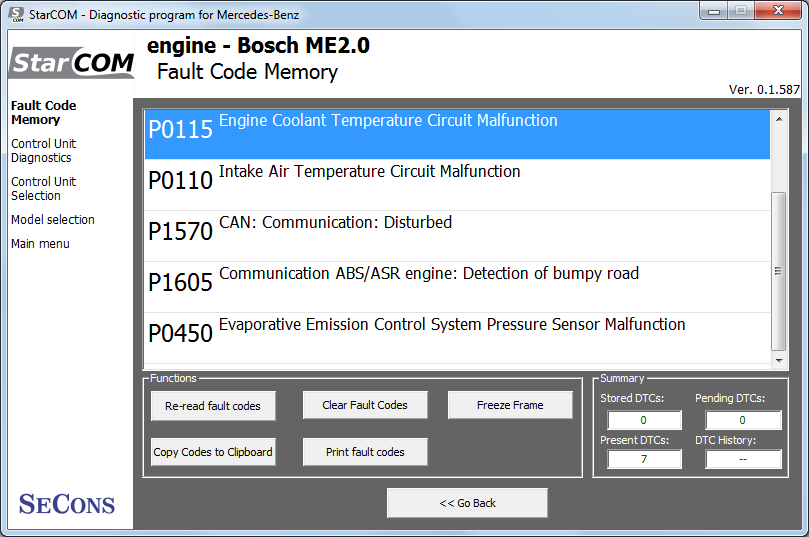The image size is (809, 537).
Task: Click the StarCOM logo in sidebar
Action: 72,63
